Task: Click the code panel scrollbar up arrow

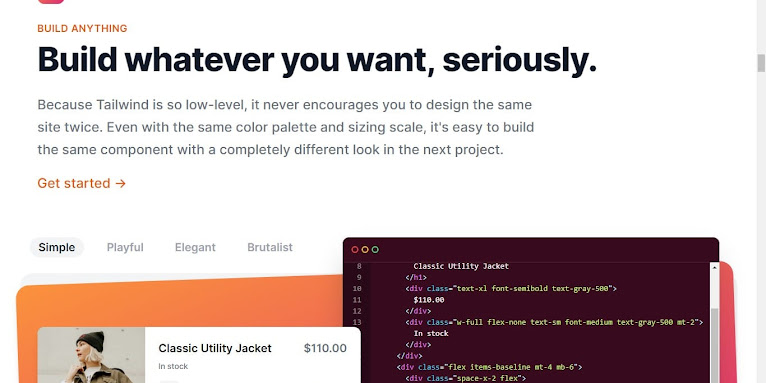Action: [x=714, y=268]
